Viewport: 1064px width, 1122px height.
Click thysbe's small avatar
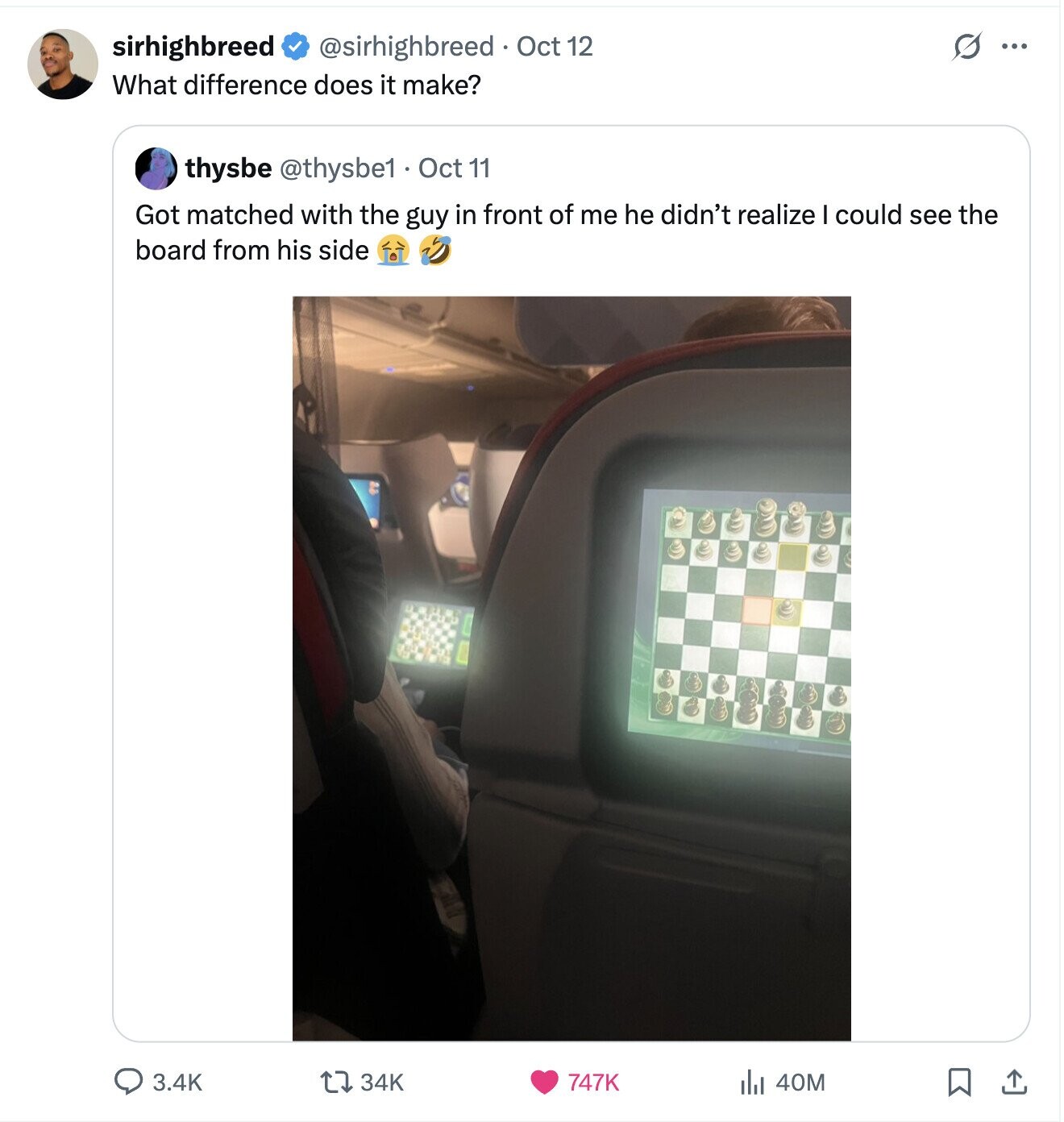pyautogui.click(x=156, y=168)
